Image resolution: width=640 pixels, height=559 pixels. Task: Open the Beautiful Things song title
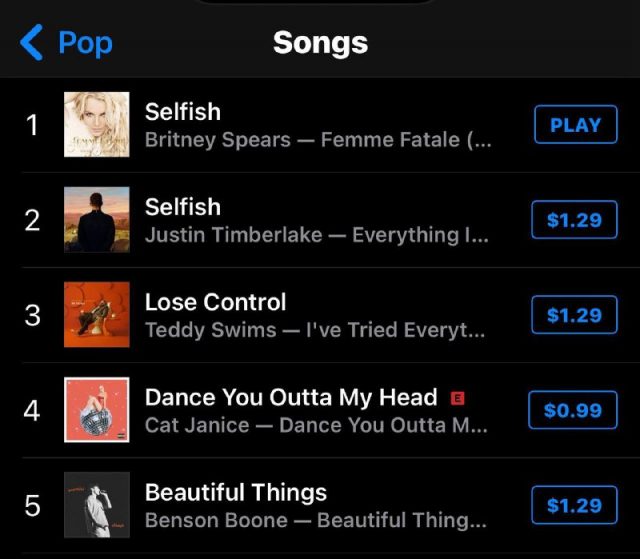[236, 492]
